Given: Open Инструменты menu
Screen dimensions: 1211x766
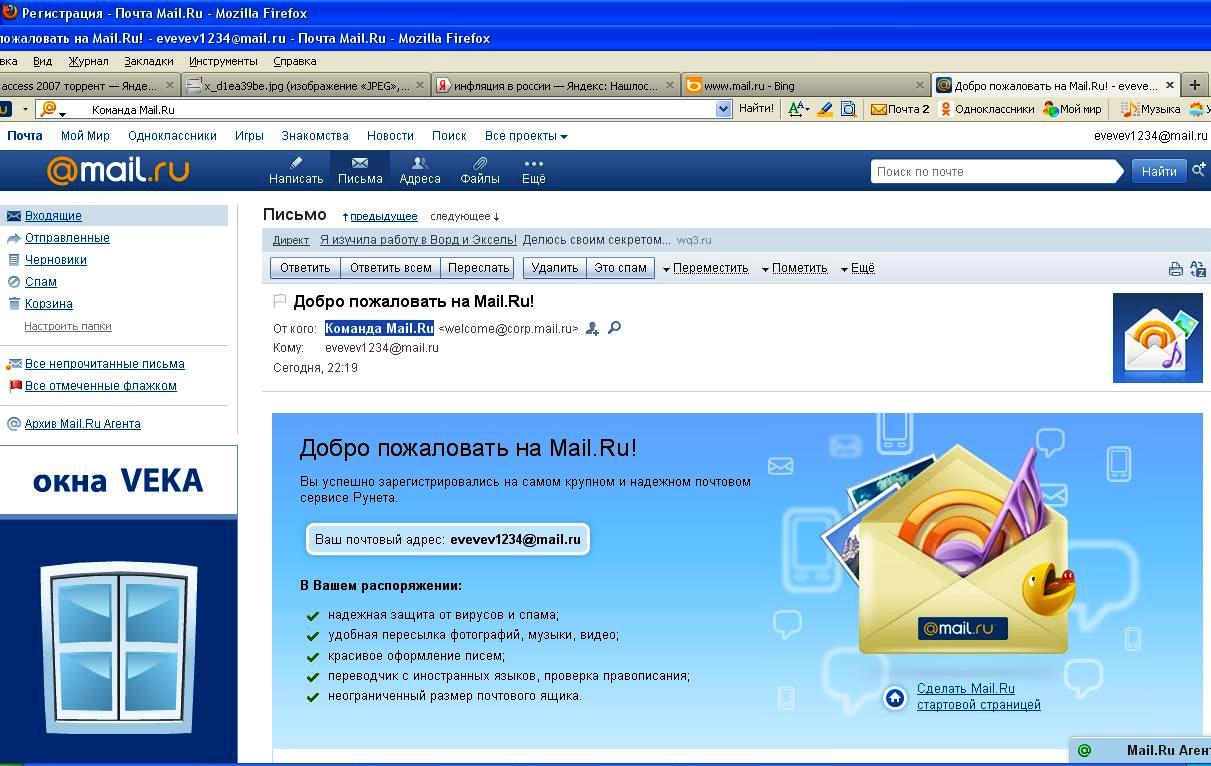Looking at the screenshot, I should pyautogui.click(x=223, y=61).
